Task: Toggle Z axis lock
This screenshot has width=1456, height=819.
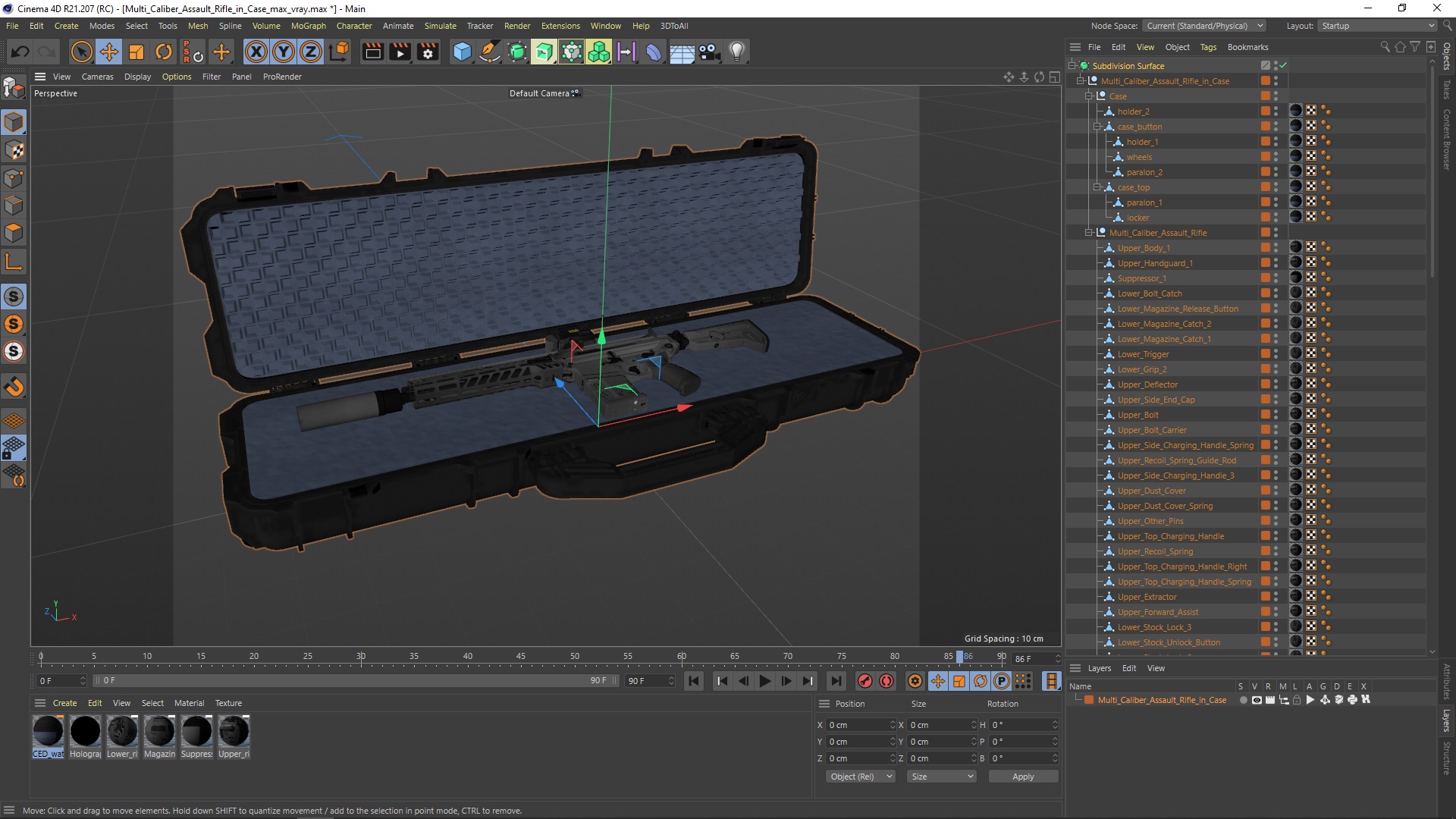Action: point(311,52)
